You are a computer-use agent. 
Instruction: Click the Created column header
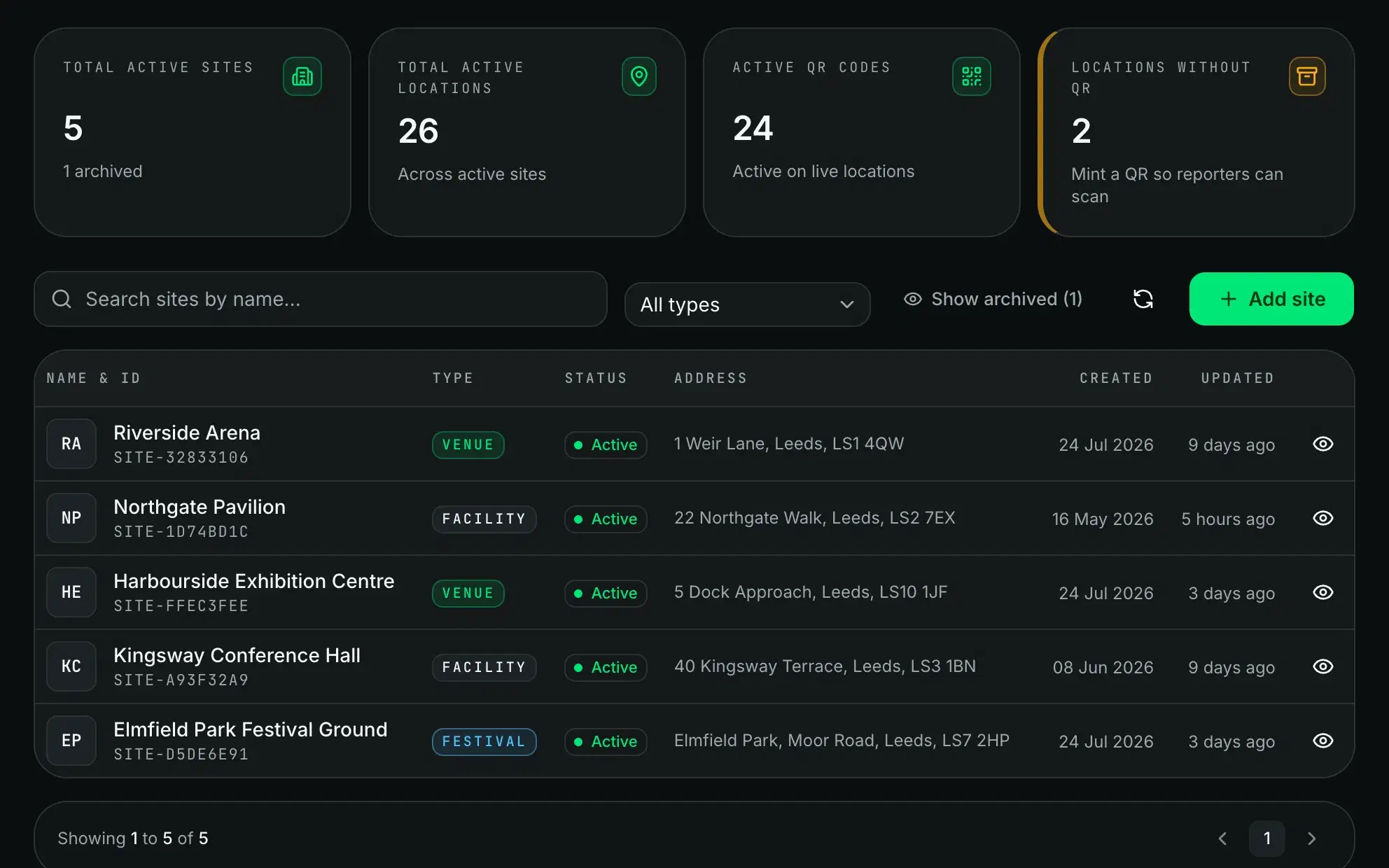[1116, 378]
